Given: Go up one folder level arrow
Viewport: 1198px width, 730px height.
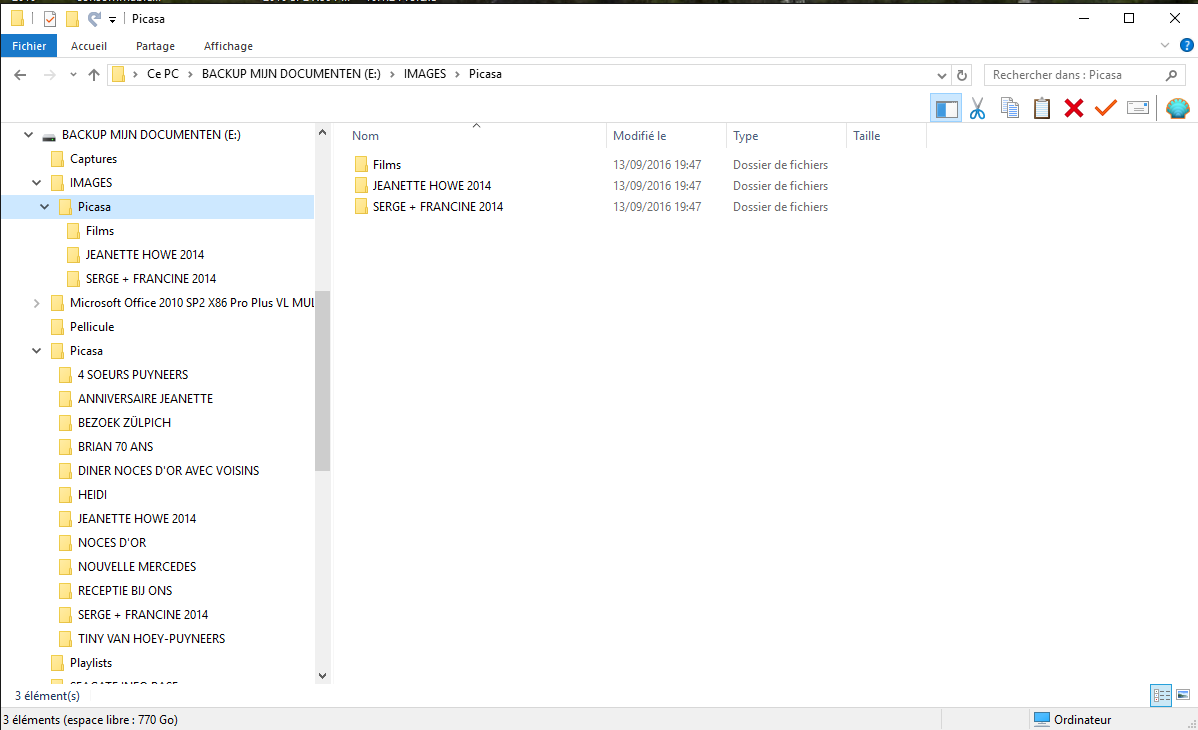Looking at the screenshot, I should click(94, 75).
